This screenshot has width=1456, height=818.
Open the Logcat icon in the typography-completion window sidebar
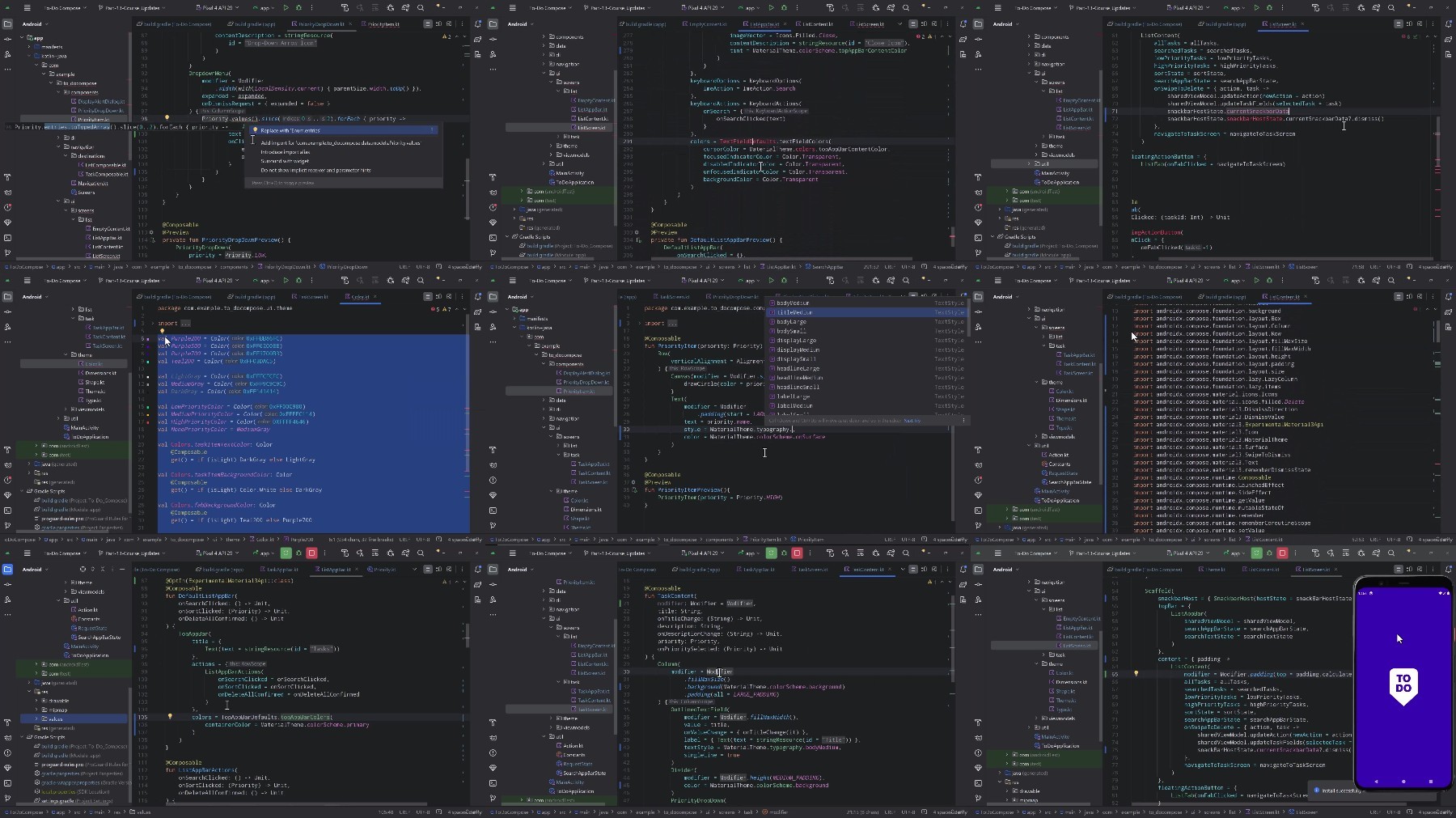coord(493,465)
